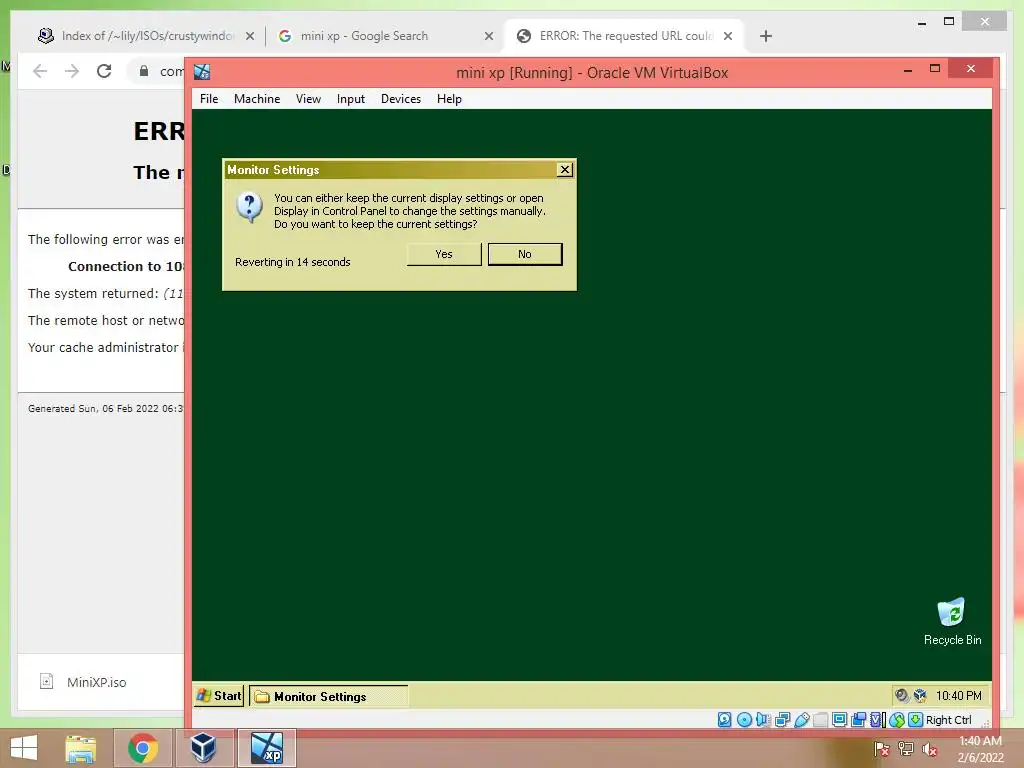Image resolution: width=1024 pixels, height=768 pixels.
Task: Click the MiniXP.iso file icon in download bar
Action: tap(46, 681)
